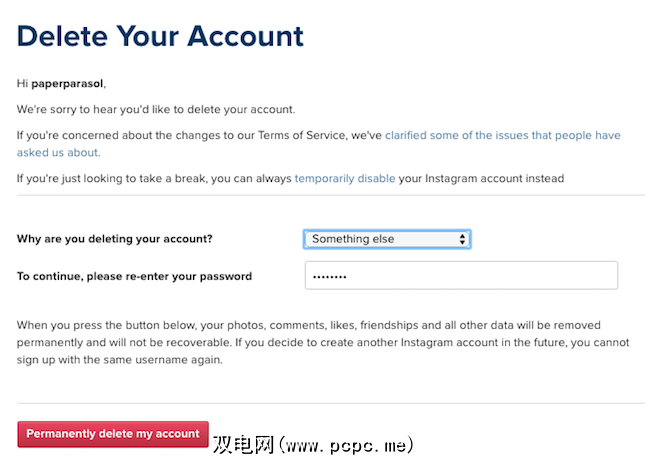Focus the password re-entry field
Screen dimensions: 670x468
pos(461,275)
